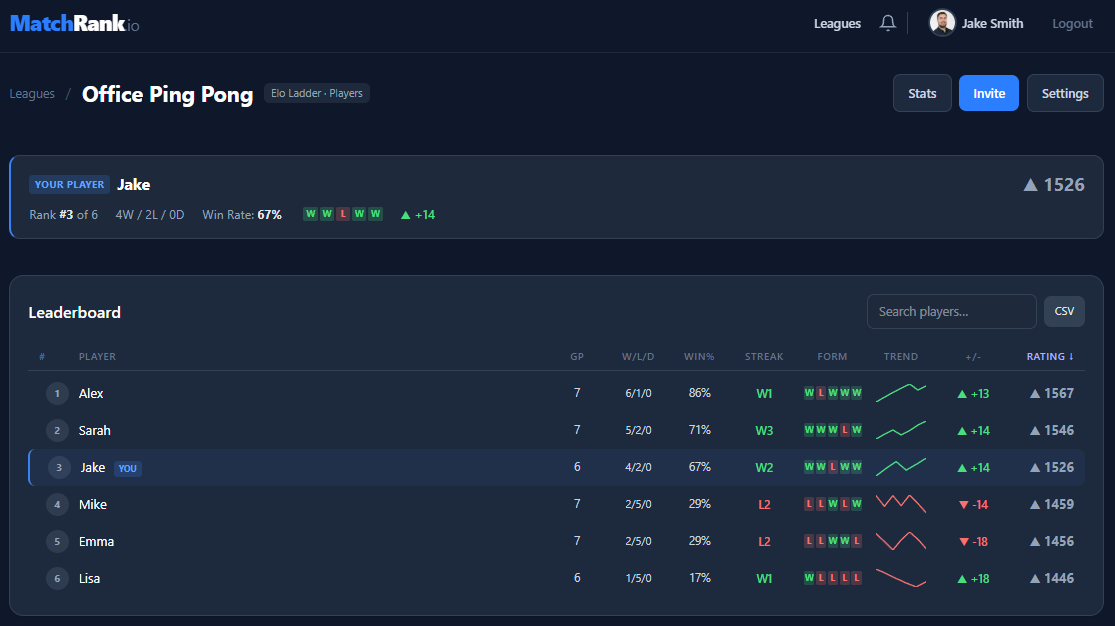Click Sarah's green trend sparkline
Image resolution: width=1115 pixels, height=626 pixels.
pyautogui.click(x=900, y=429)
